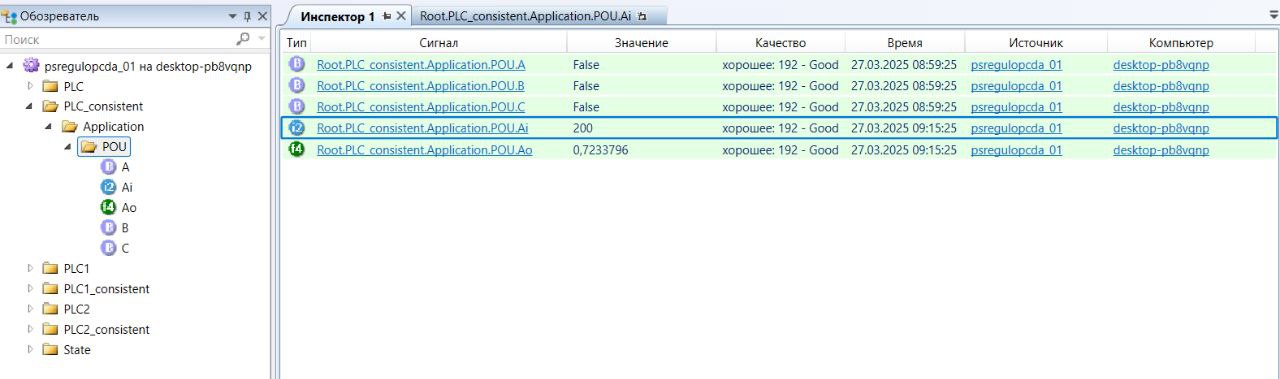Screen dimensions: 1280x379
Task: Collapse the PLC_consistent folder arrow
Action: click(30, 106)
